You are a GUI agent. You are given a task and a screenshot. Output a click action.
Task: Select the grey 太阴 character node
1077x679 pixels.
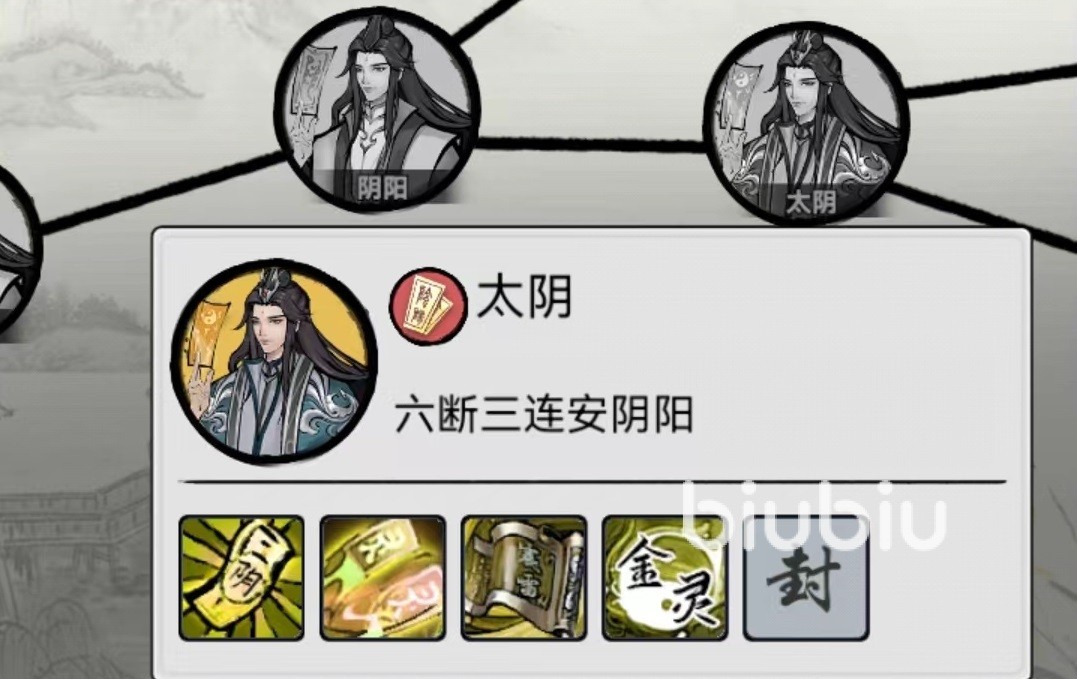[807, 124]
